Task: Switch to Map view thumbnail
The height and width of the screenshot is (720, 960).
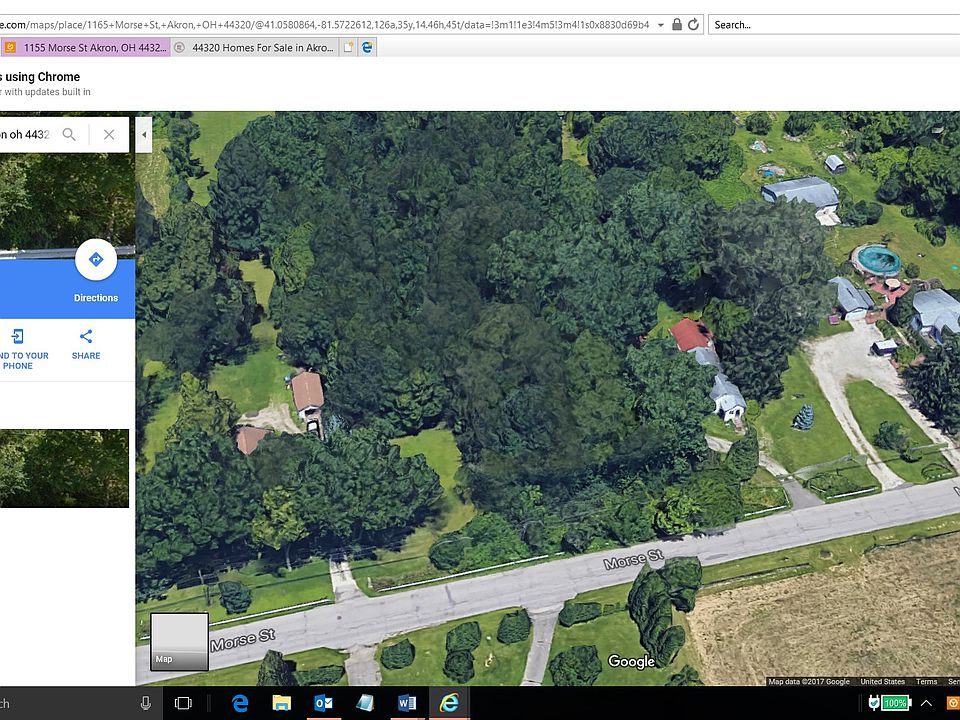Action: click(x=179, y=642)
